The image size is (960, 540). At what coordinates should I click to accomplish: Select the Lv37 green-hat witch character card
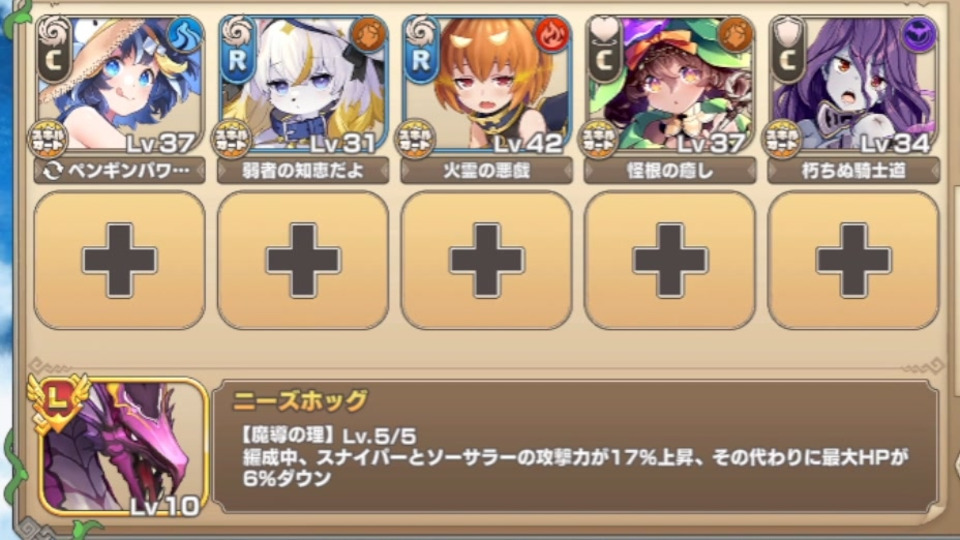tap(670, 84)
